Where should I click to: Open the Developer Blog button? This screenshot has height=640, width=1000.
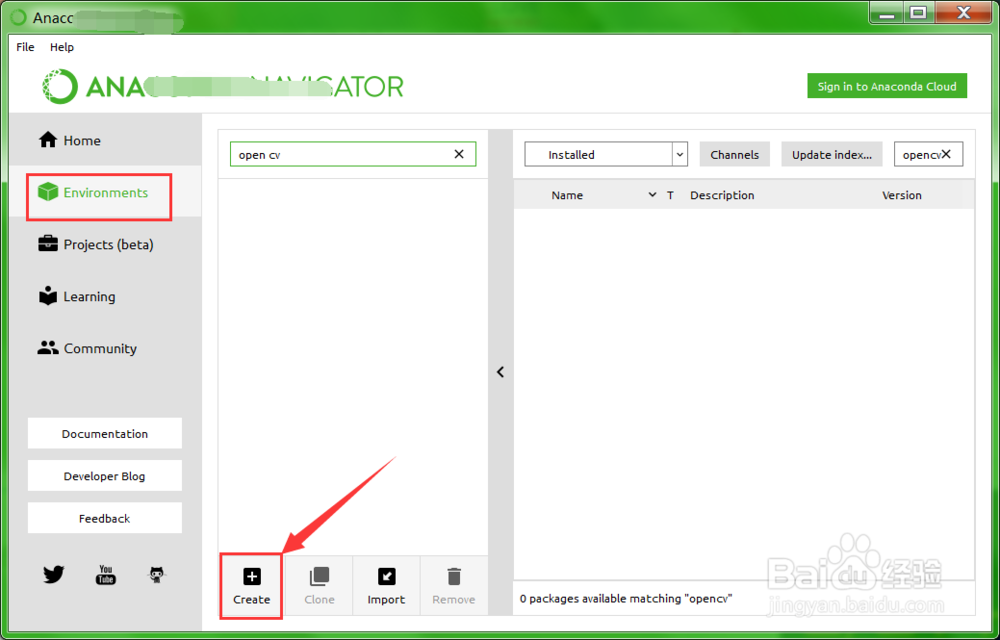[105, 476]
